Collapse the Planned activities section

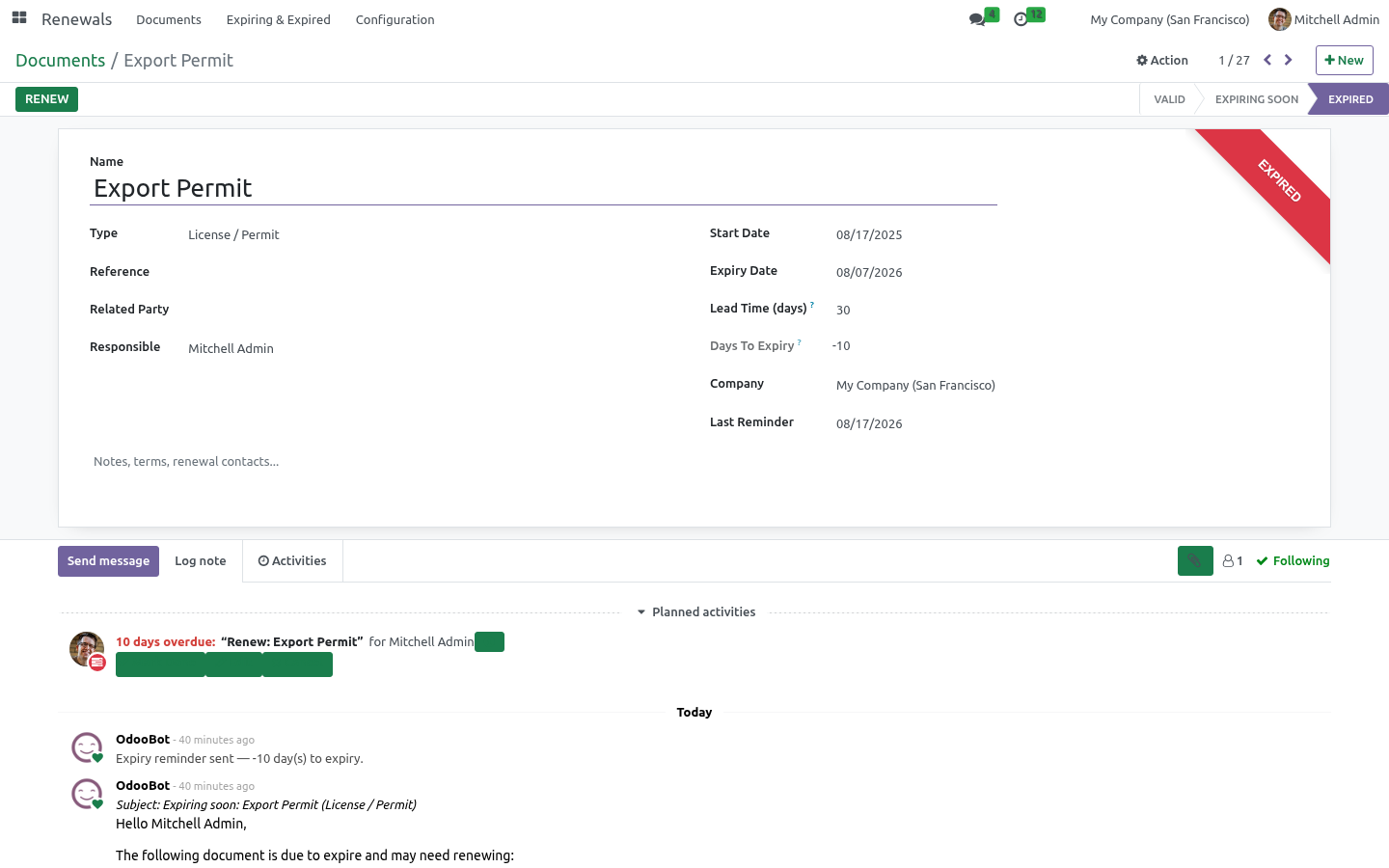[695, 611]
